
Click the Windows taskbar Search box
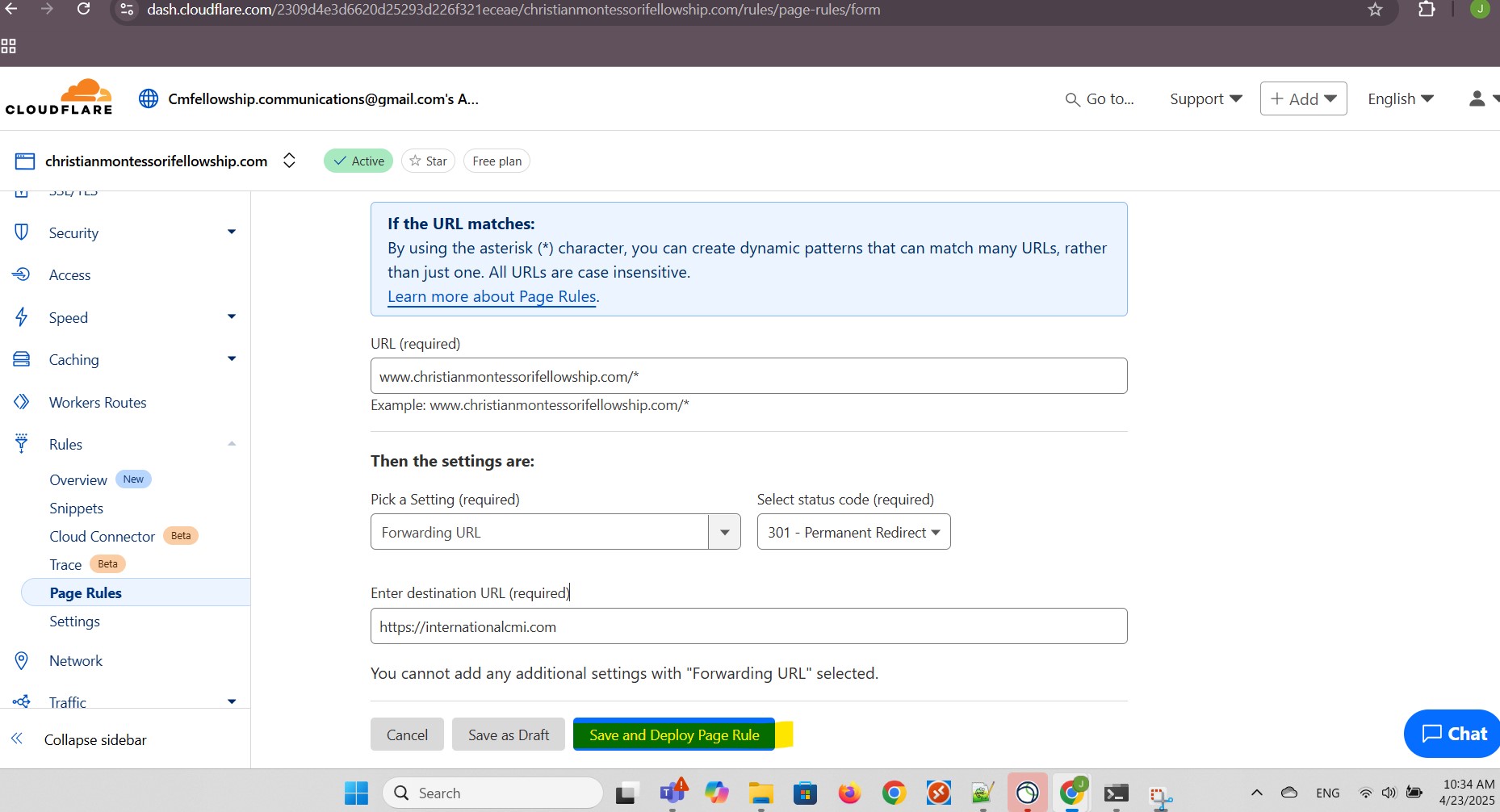(492, 793)
